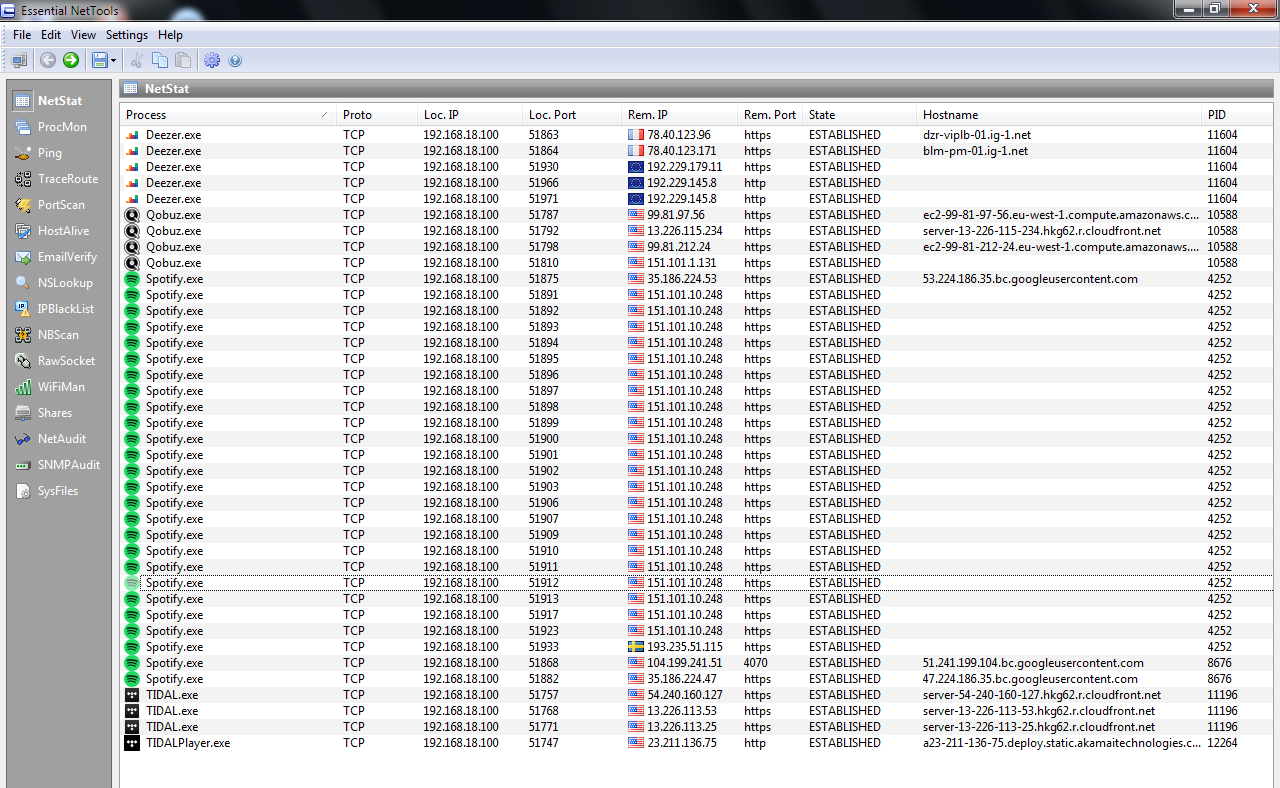Open the Shares tool
This screenshot has width=1280, height=788.
click(x=43, y=413)
